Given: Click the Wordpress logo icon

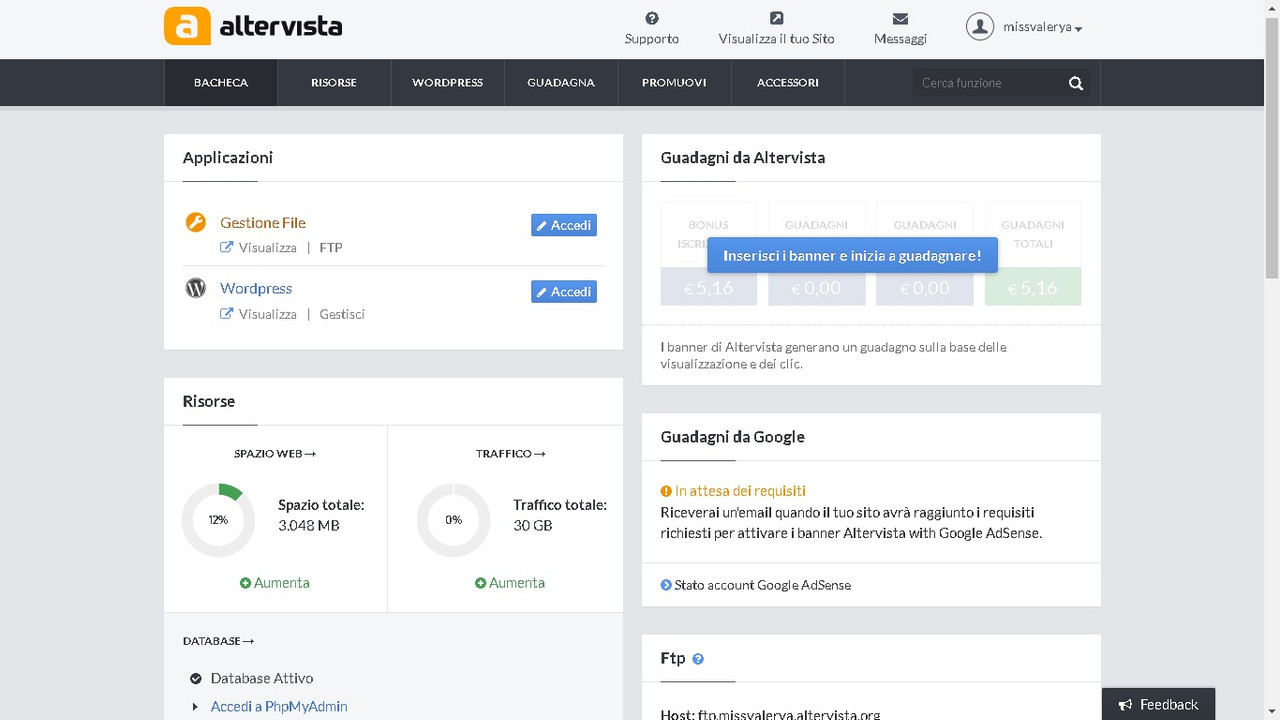Looking at the screenshot, I should click(x=196, y=288).
